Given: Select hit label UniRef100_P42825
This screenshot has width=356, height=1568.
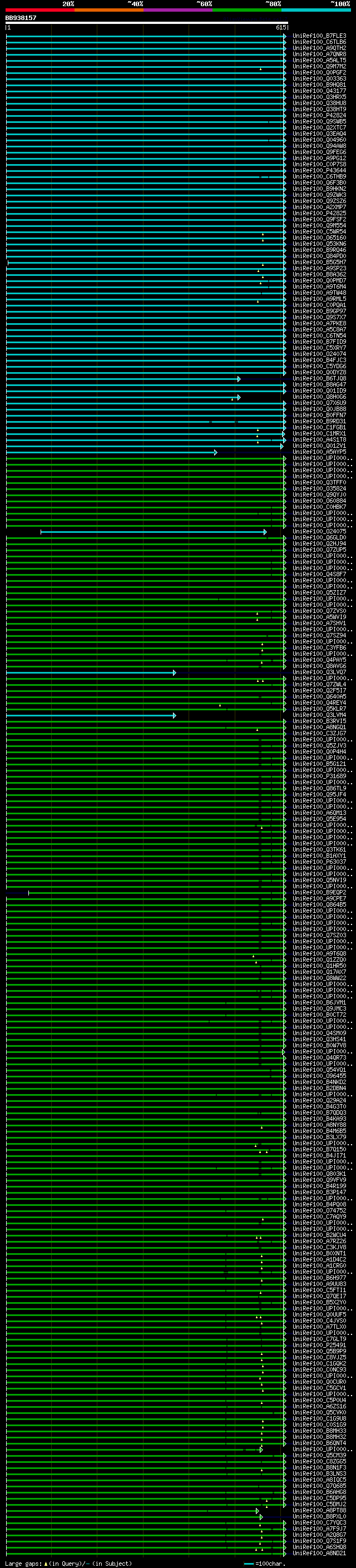Looking at the screenshot, I should 319,213.
